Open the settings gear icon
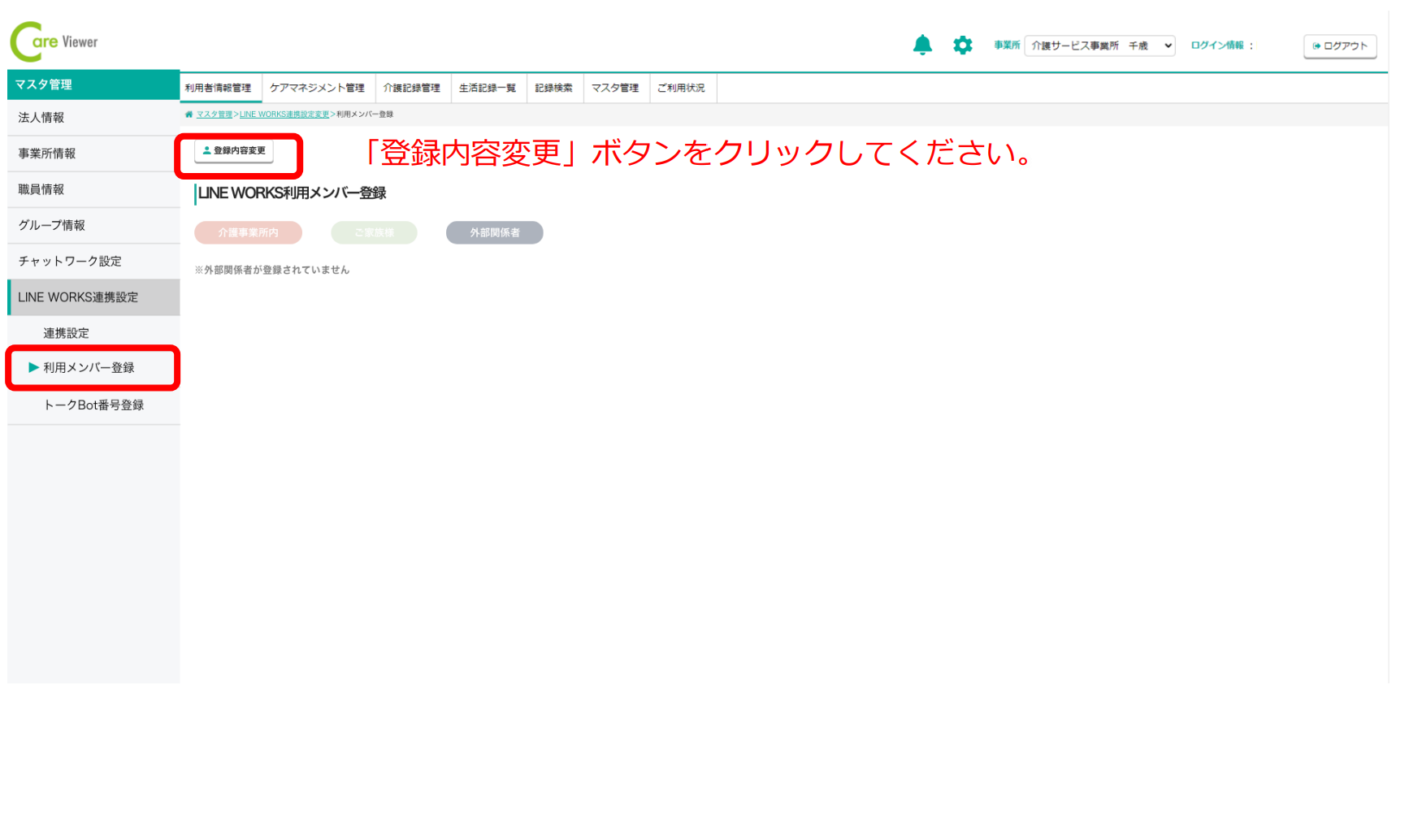This screenshot has width=1409, height=840. click(963, 45)
